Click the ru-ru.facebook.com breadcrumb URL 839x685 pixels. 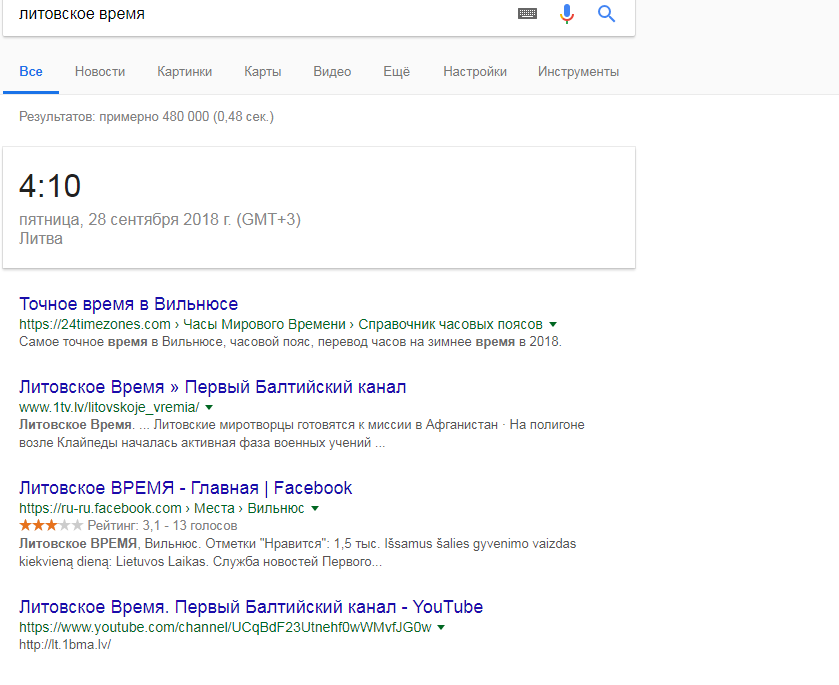pos(162,508)
